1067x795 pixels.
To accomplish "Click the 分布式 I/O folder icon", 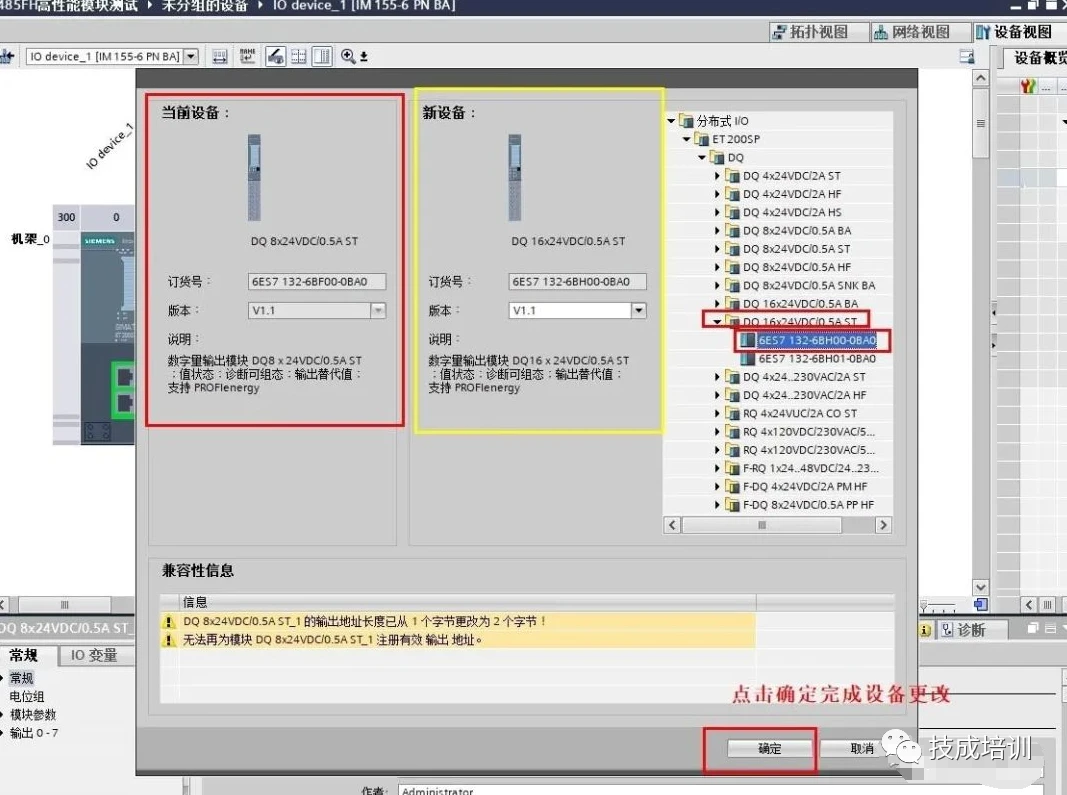I will (686, 121).
